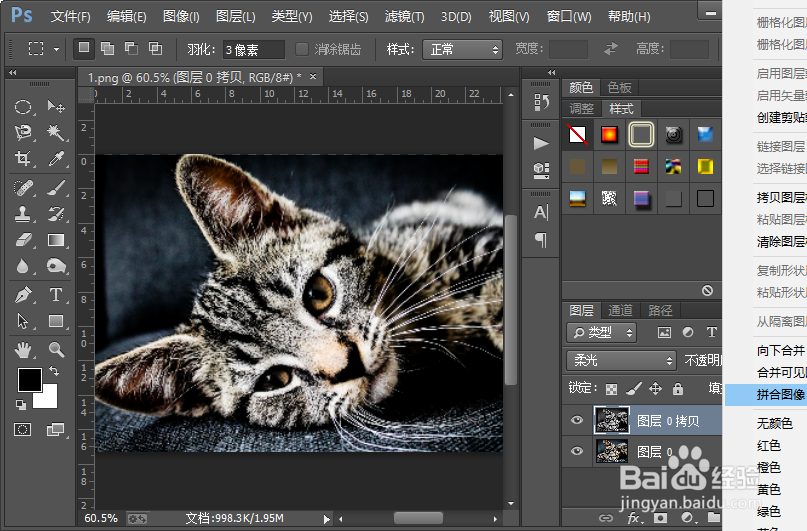Swap foreground and background colors icon
Screen dimensions: 807x531
click(x=54, y=370)
